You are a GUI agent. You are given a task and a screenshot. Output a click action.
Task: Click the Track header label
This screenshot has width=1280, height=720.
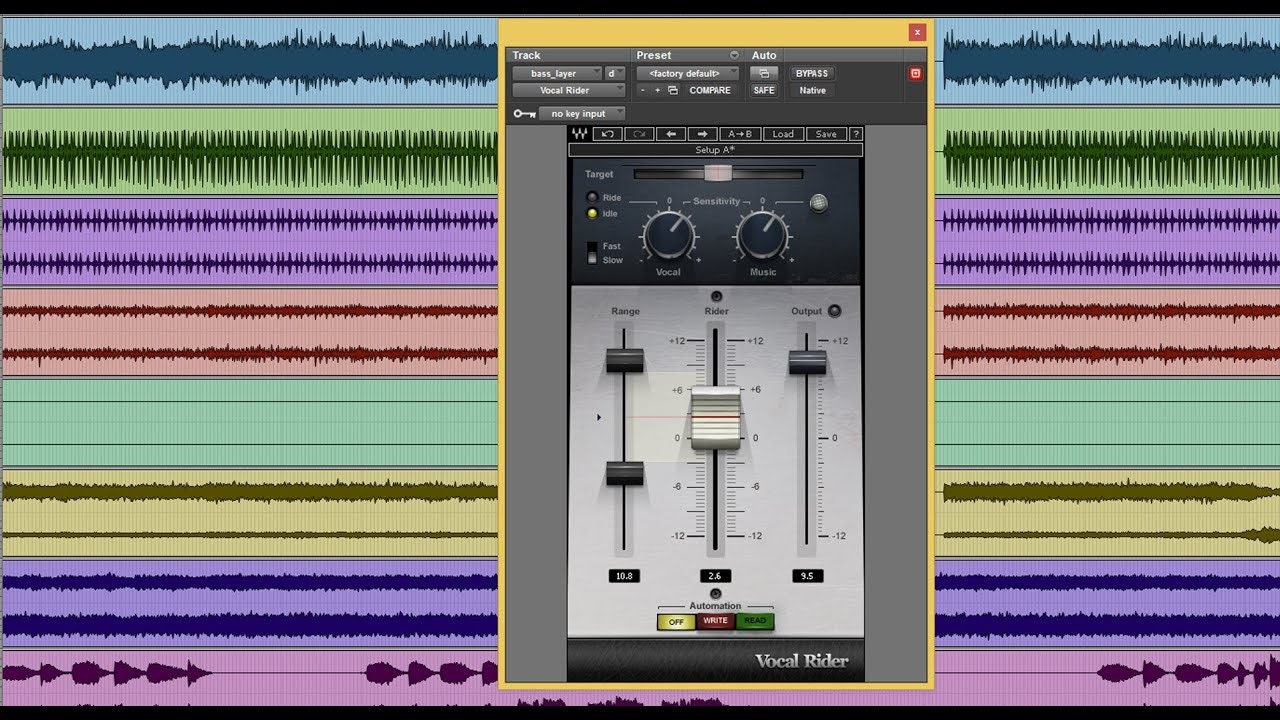[x=526, y=55]
